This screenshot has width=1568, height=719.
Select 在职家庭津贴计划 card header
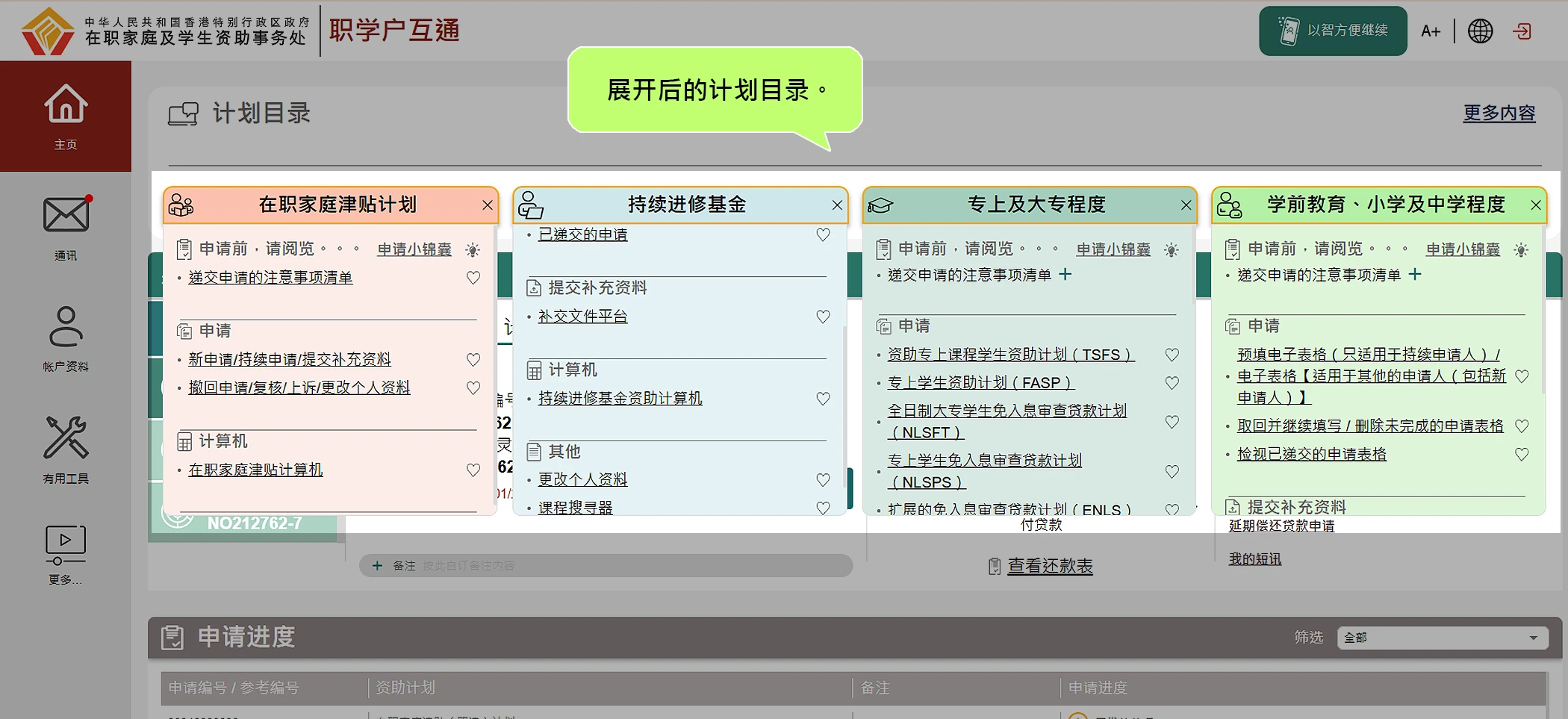(x=330, y=205)
